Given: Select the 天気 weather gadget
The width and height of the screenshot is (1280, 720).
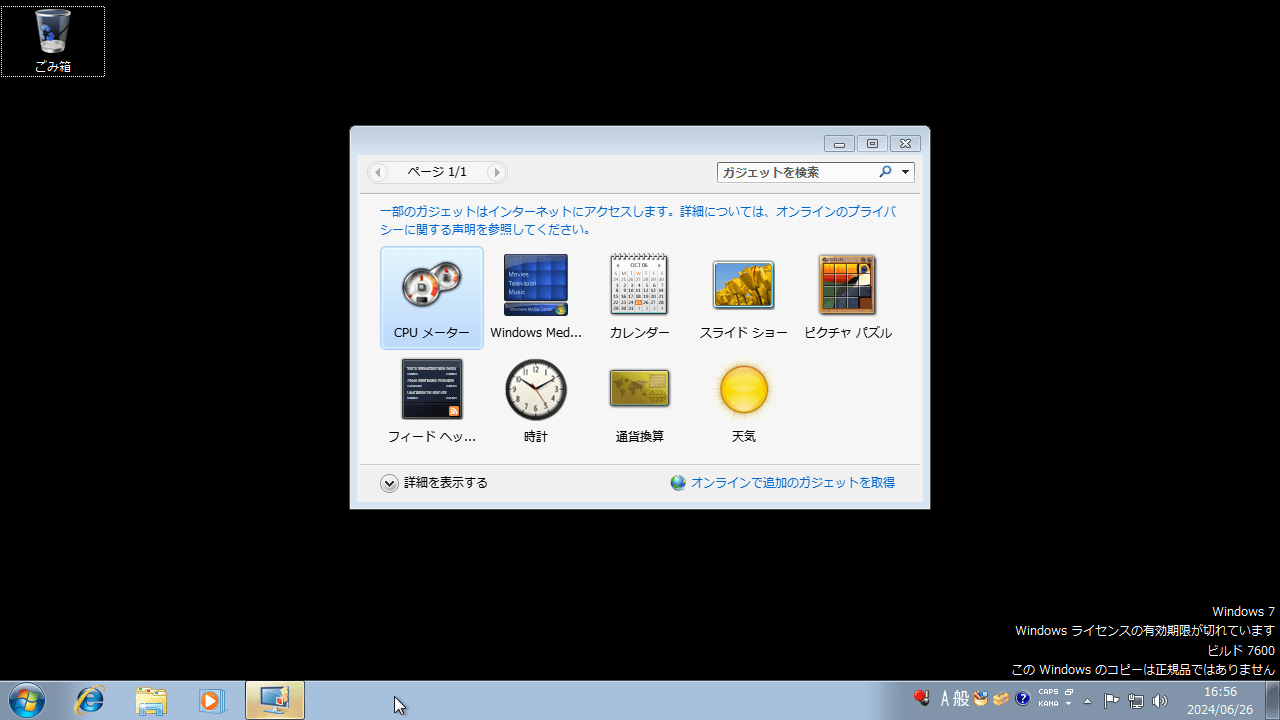Looking at the screenshot, I should click(x=744, y=402).
